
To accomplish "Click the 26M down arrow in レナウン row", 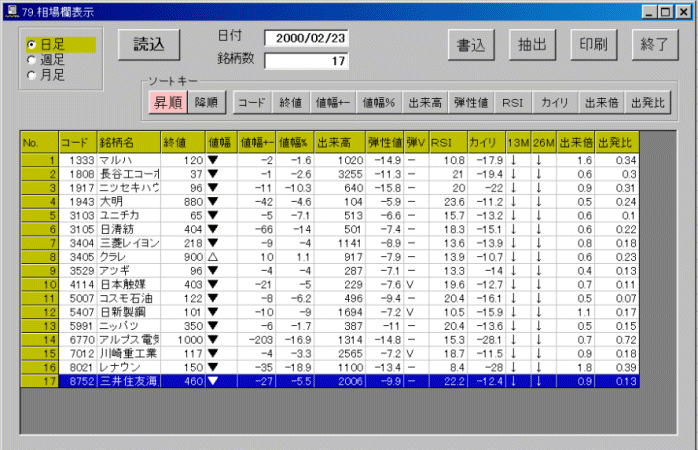I will tap(539, 367).
